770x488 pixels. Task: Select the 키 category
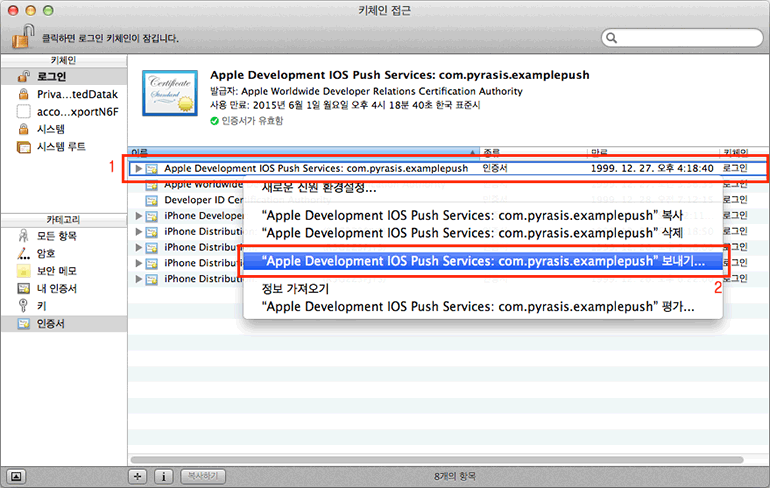41,306
